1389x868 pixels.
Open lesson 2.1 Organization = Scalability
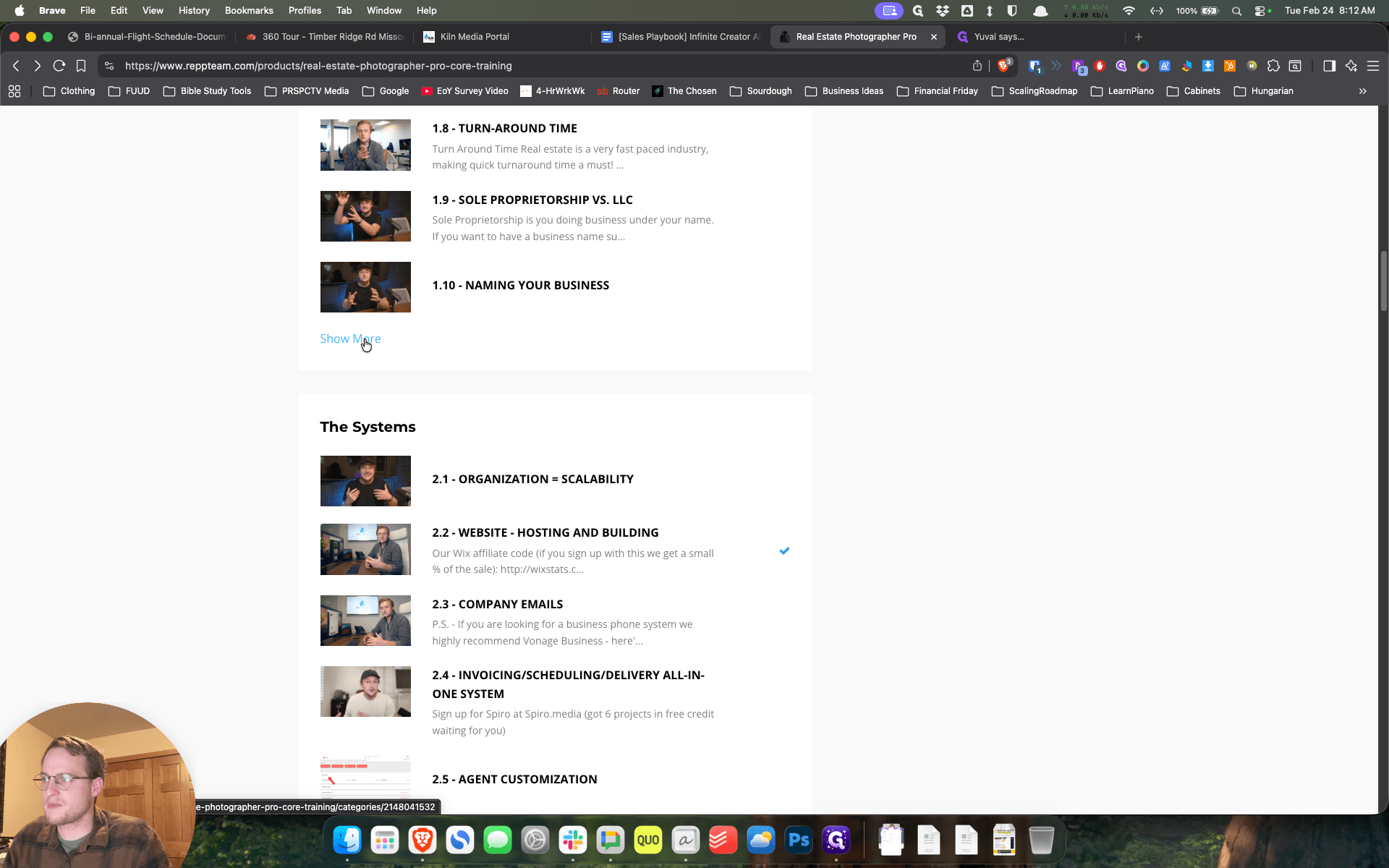pyautogui.click(x=532, y=479)
